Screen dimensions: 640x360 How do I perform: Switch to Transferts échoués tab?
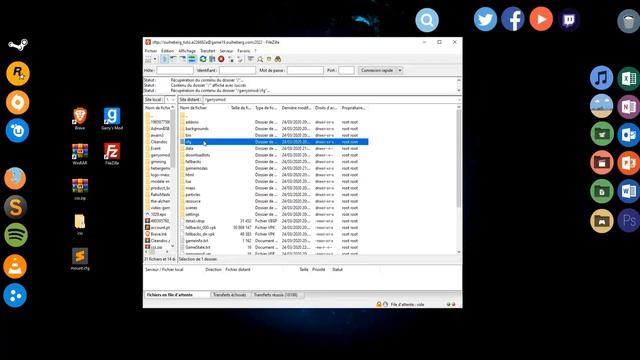pyautogui.click(x=230, y=295)
